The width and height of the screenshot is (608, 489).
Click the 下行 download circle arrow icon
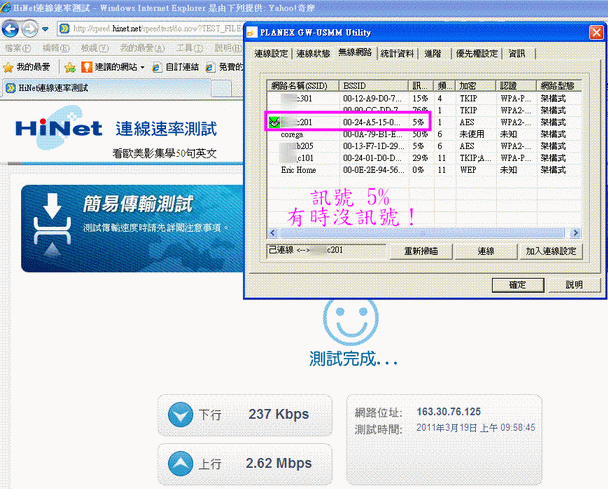pos(180,415)
